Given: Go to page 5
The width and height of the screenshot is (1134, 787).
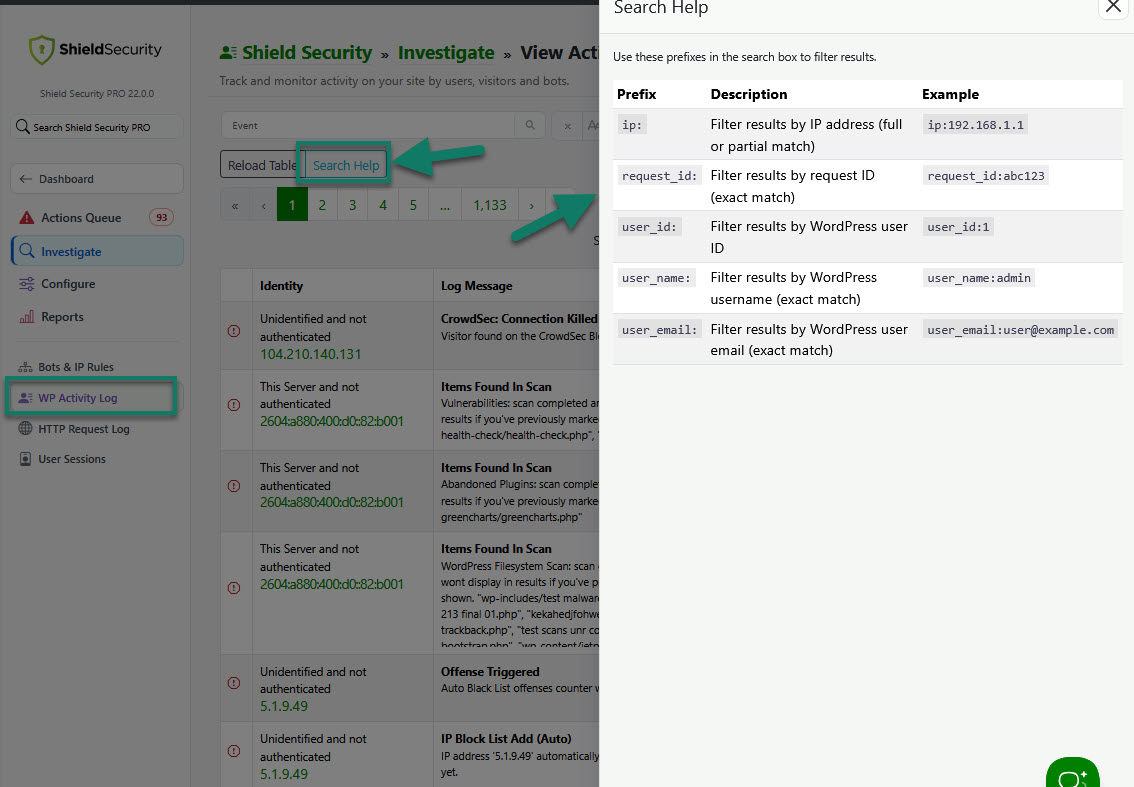Looking at the screenshot, I should click(x=414, y=205).
